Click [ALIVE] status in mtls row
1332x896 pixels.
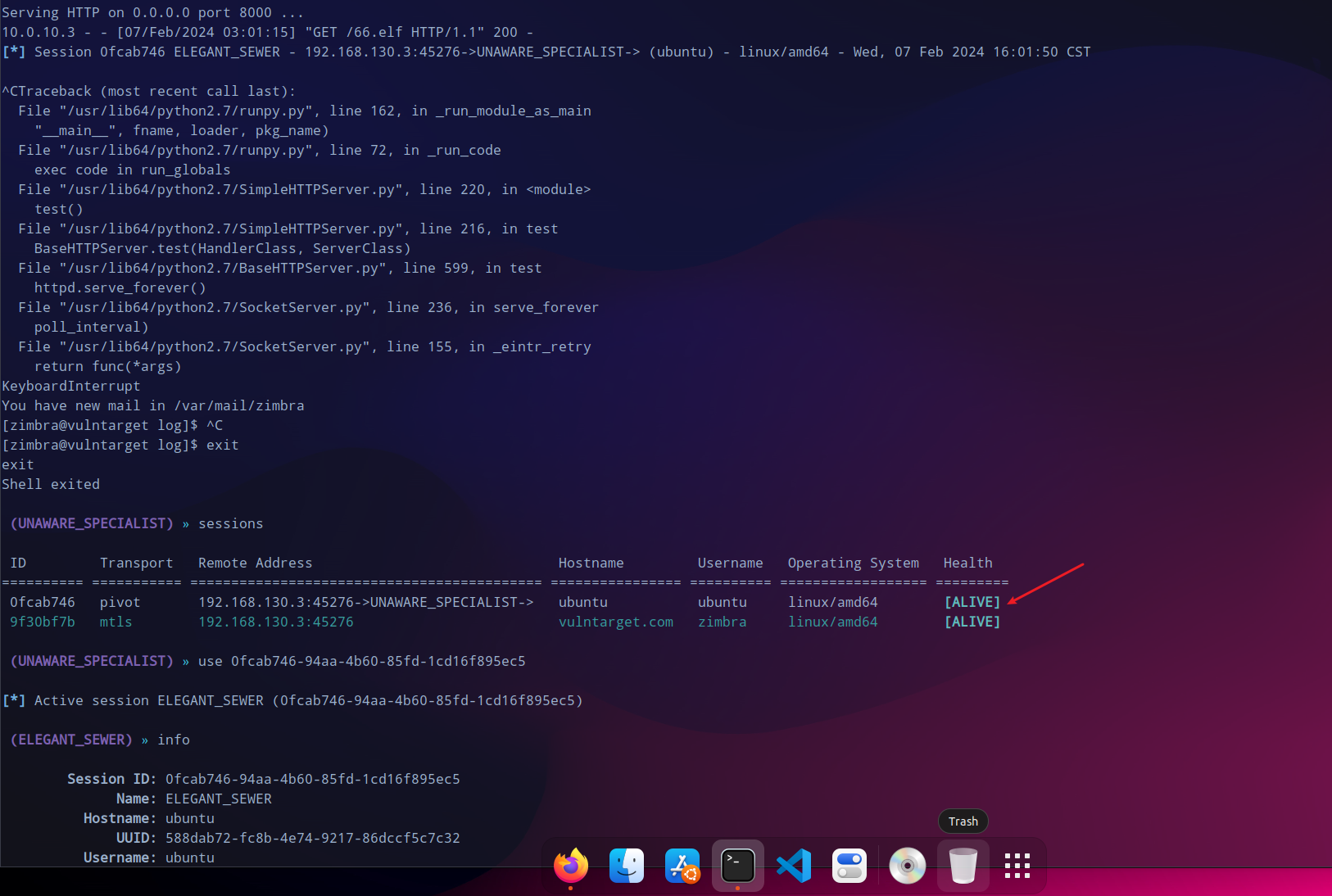tap(972, 622)
